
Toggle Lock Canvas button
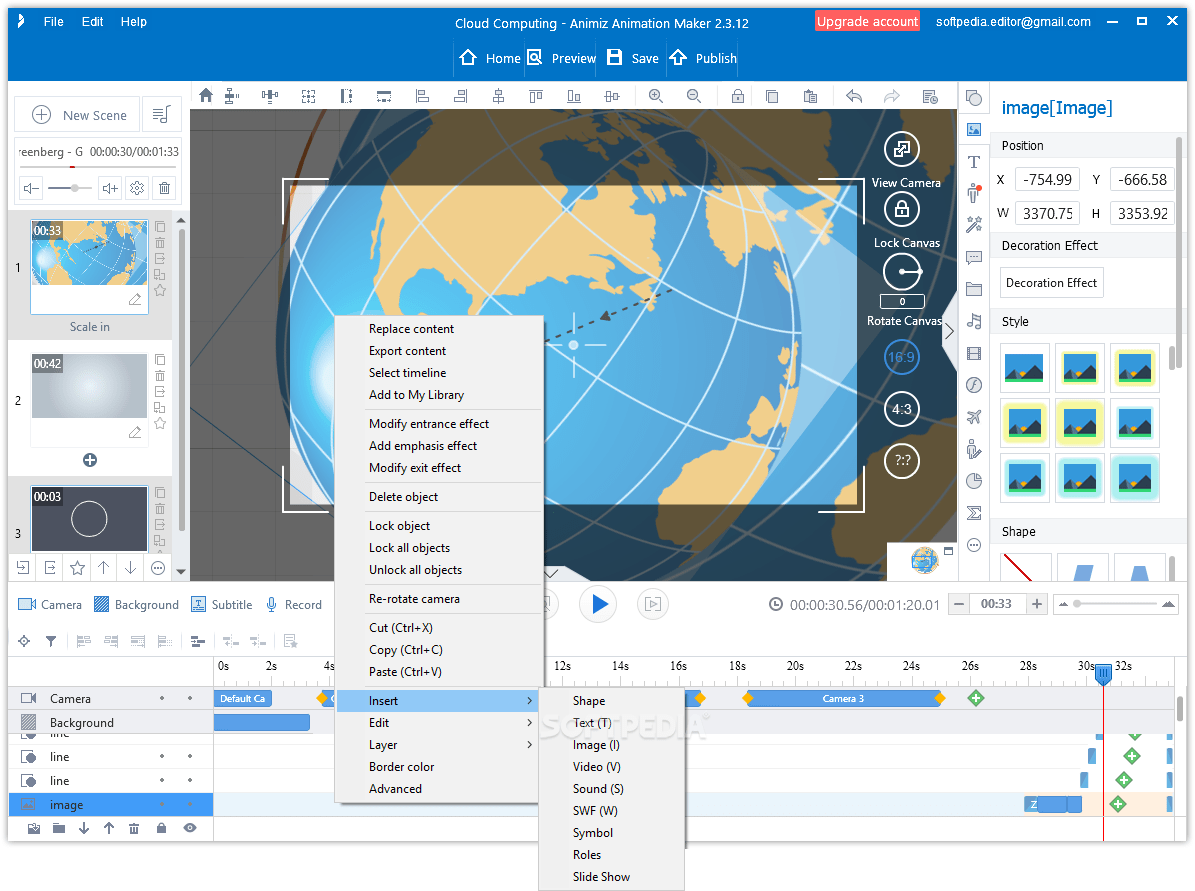902,209
